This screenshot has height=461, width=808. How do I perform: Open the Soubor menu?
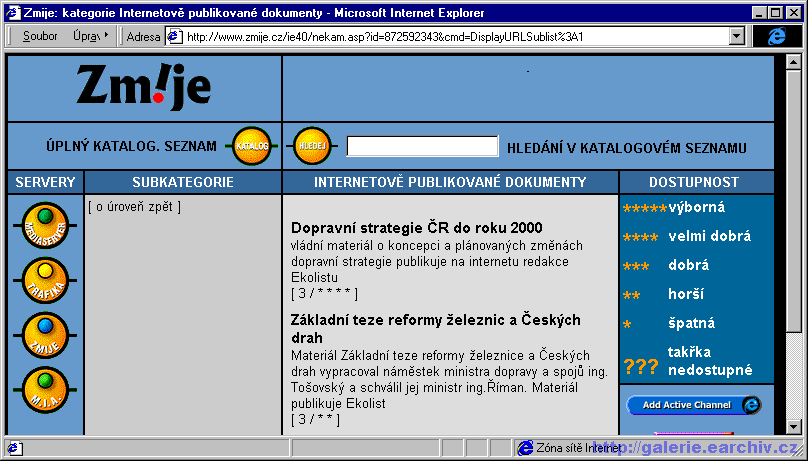click(40, 37)
